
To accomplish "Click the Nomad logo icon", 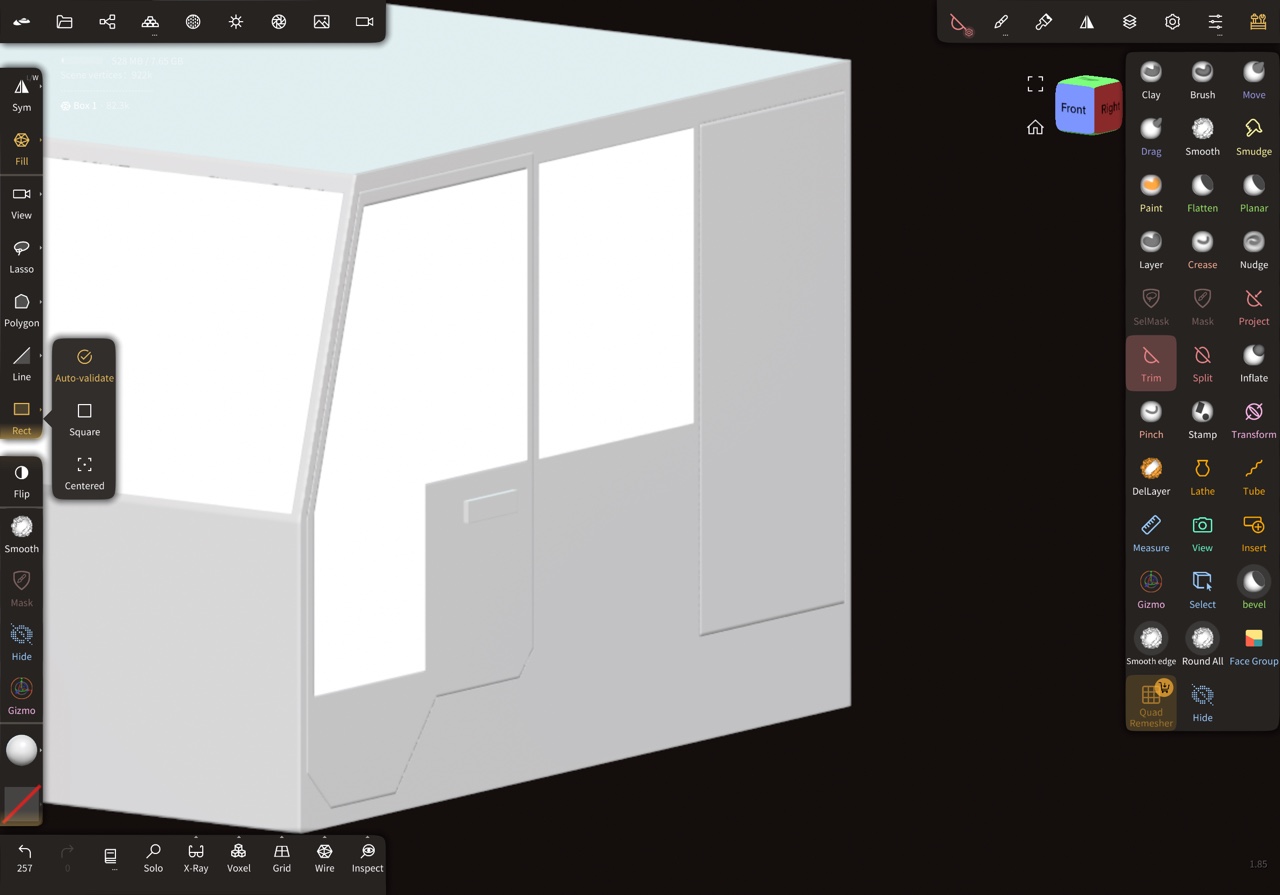I will (21, 21).
